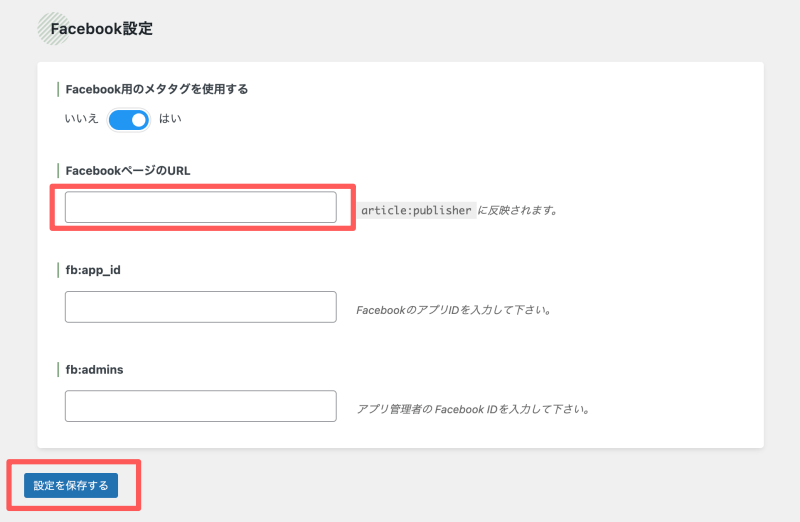Focus the fb:app_id text field
The height and width of the screenshot is (522, 800).
(201, 307)
